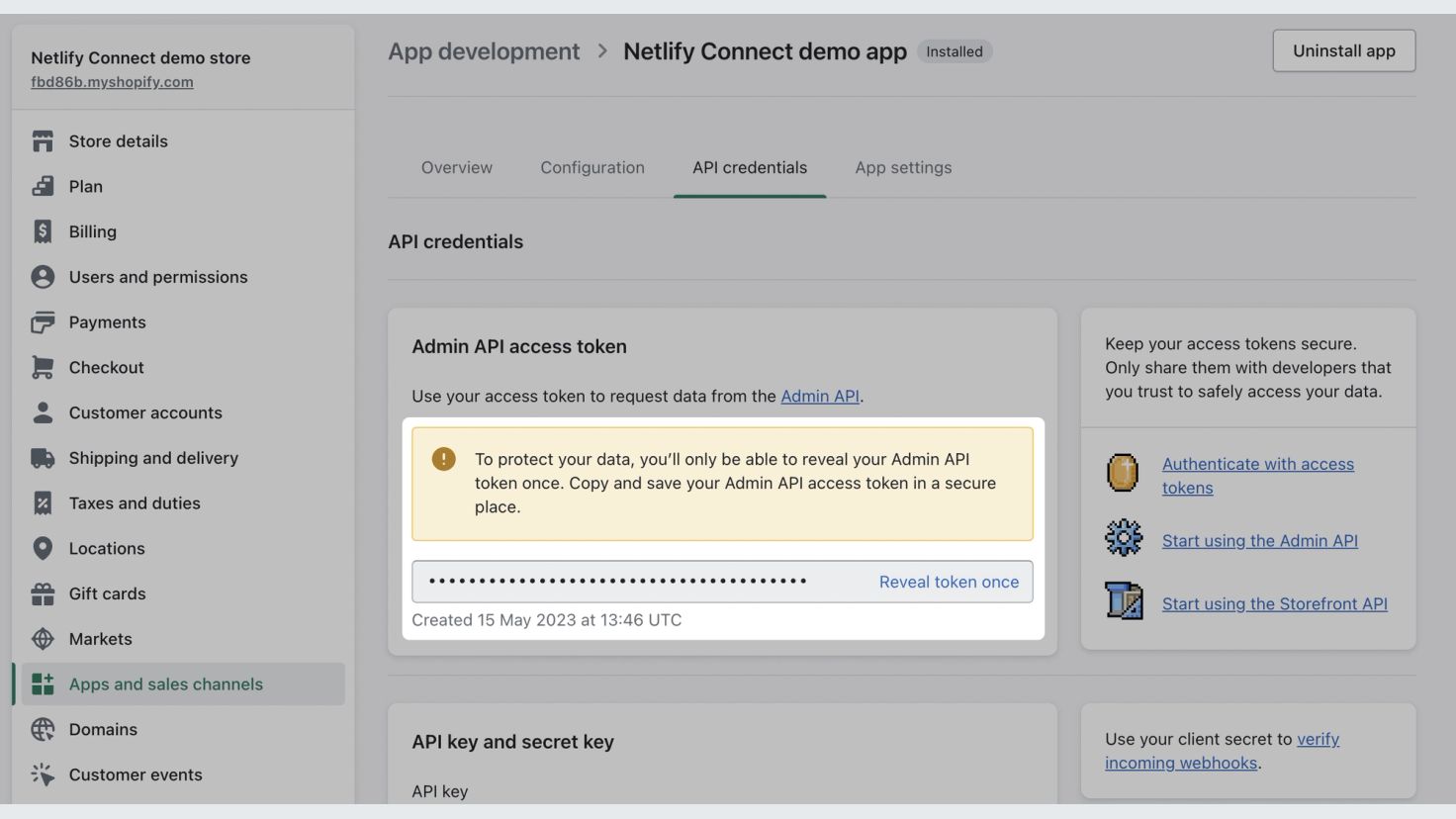Click the coin icon beside Authenticate link
Viewport: 1456px width, 819px height.
pos(1123,473)
